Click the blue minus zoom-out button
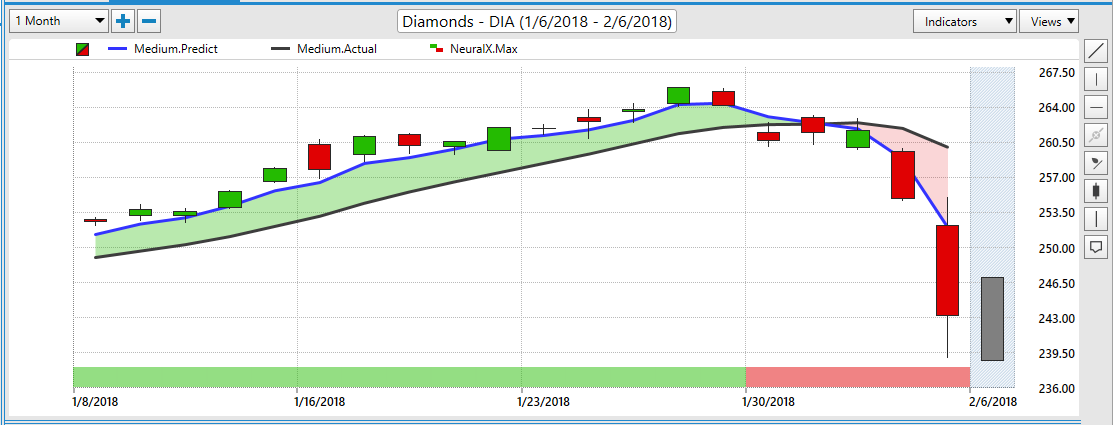The image size is (1113, 425). tap(148, 21)
